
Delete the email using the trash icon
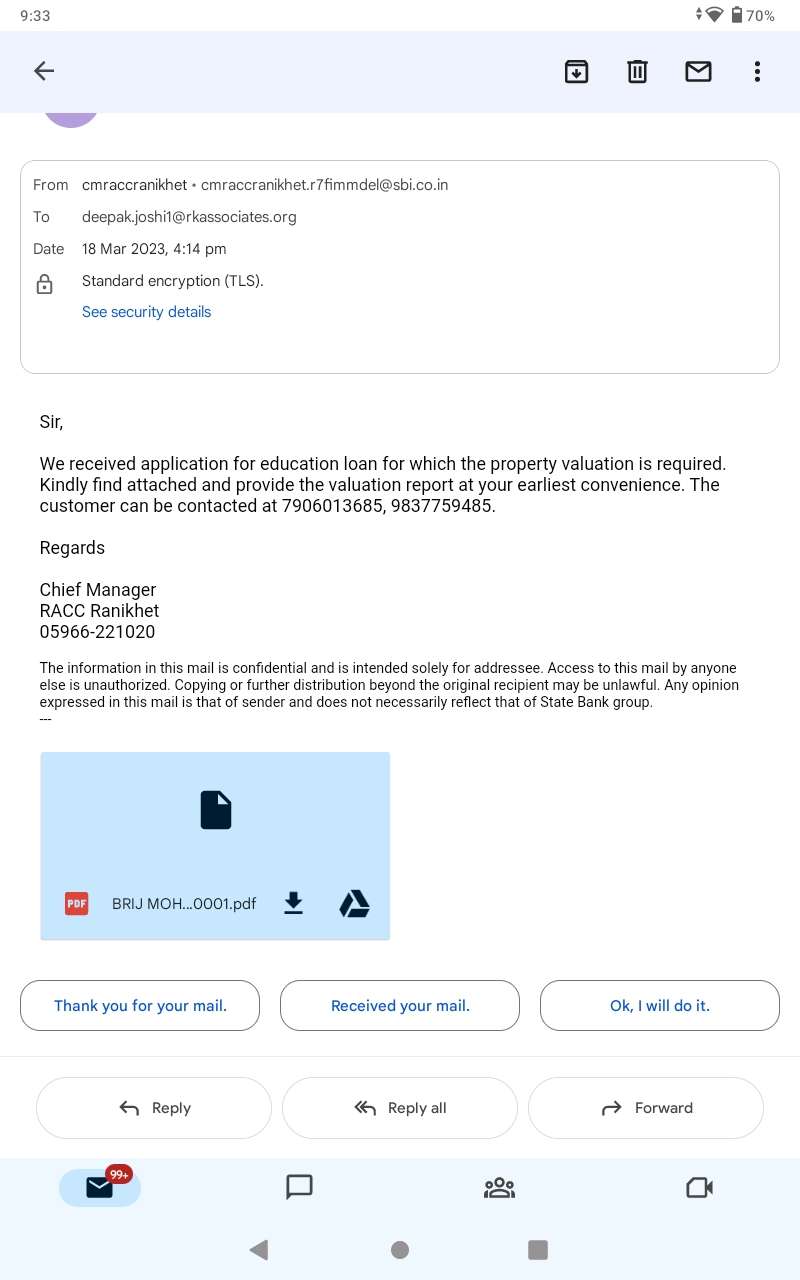[x=637, y=71]
